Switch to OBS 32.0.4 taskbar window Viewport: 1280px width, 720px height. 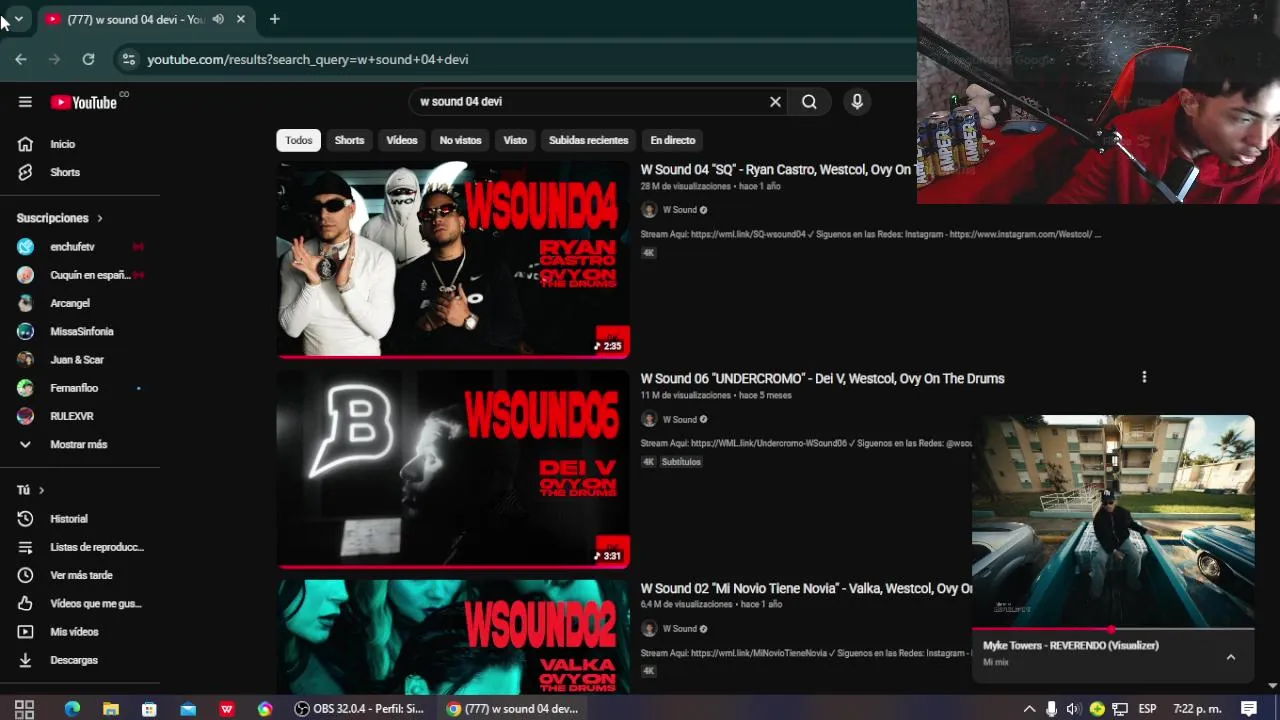(x=360, y=709)
